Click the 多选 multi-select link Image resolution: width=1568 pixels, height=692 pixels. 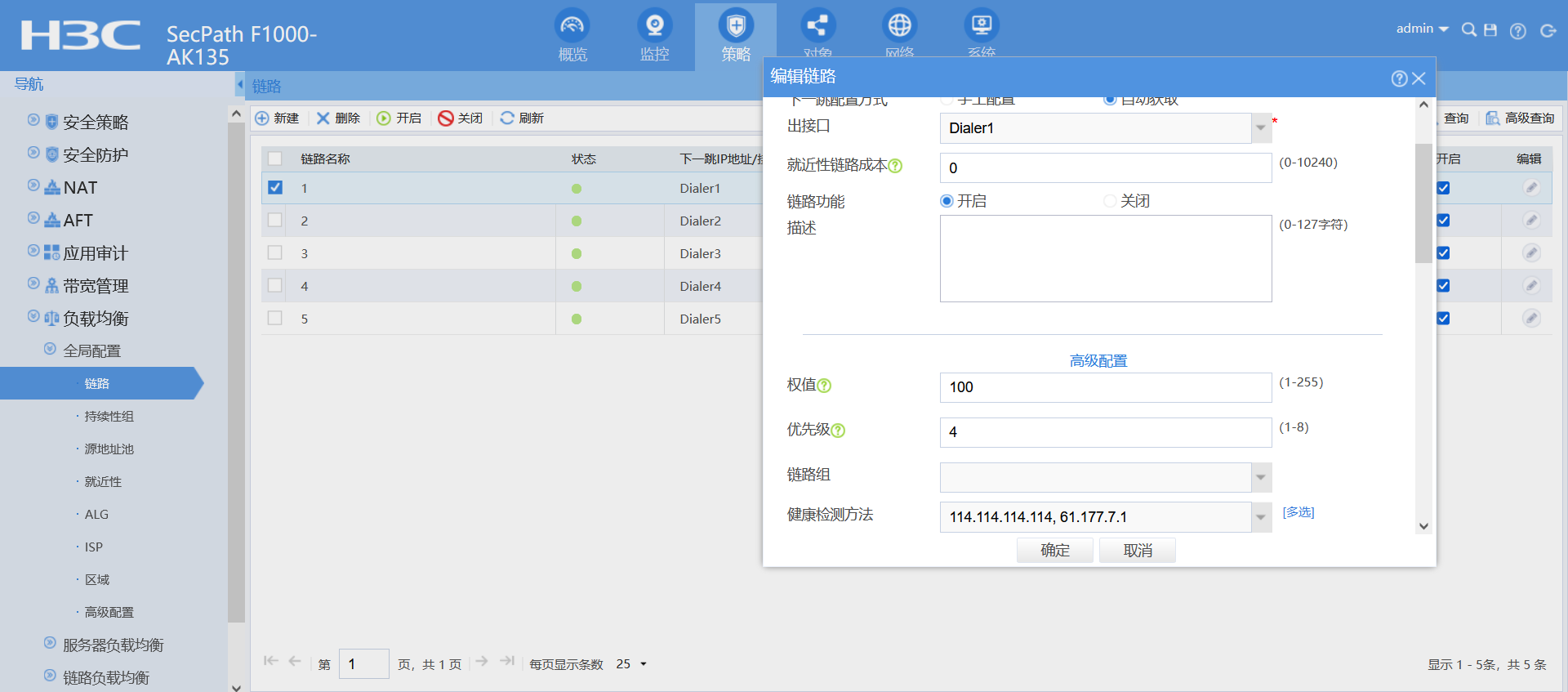1298,512
